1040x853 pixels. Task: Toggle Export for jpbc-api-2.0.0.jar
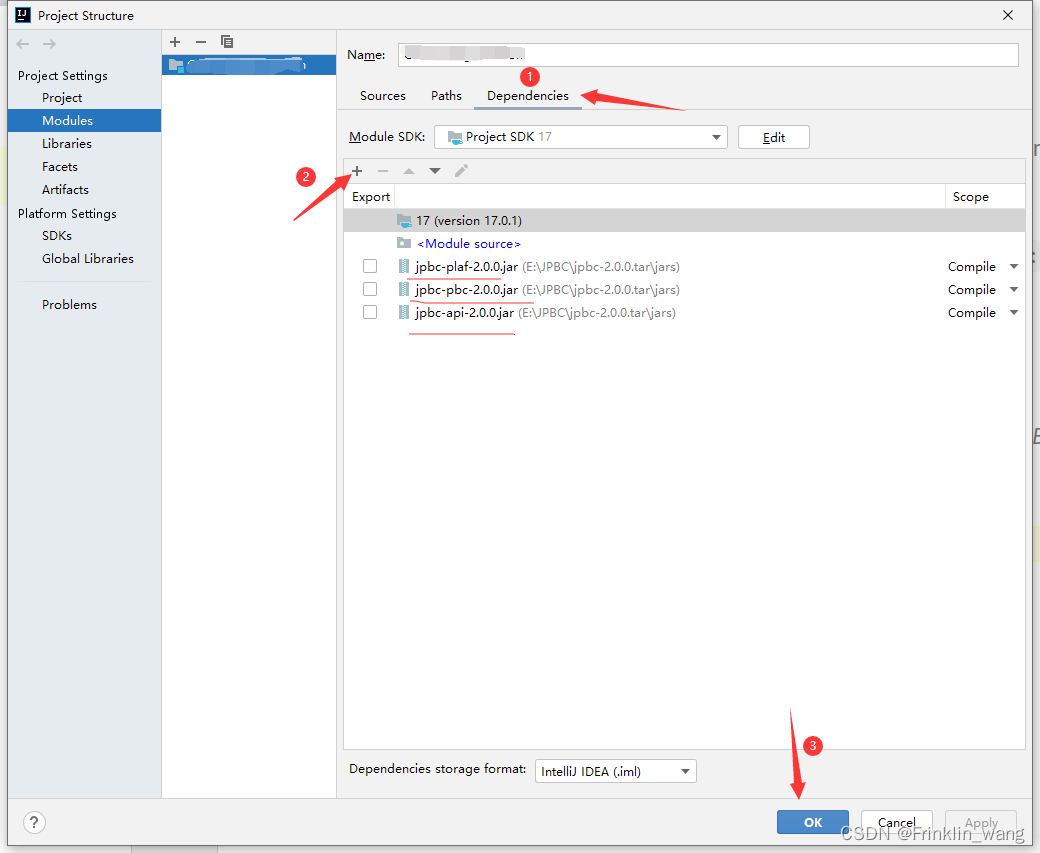click(370, 312)
